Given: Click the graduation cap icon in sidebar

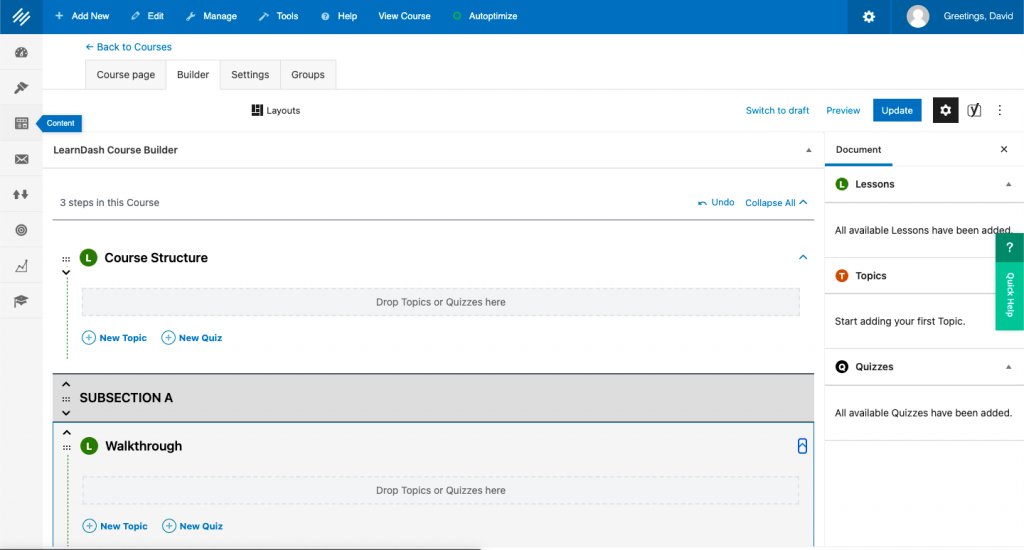Looking at the screenshot, I should coord(21,301).
